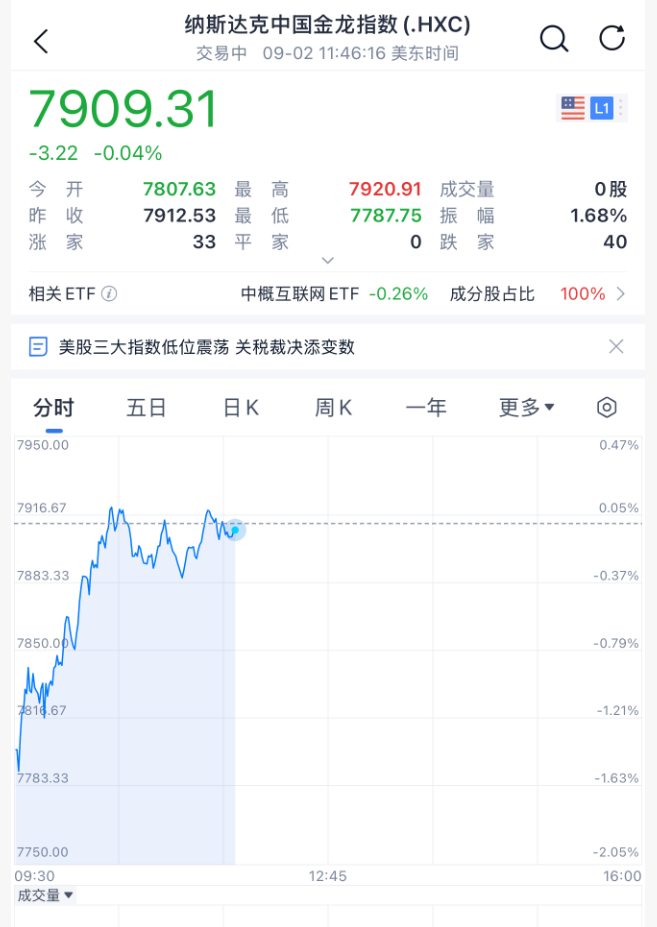Switch to 周K chart tab
Viewport: 657px width, 927px height.
point(334,408)
